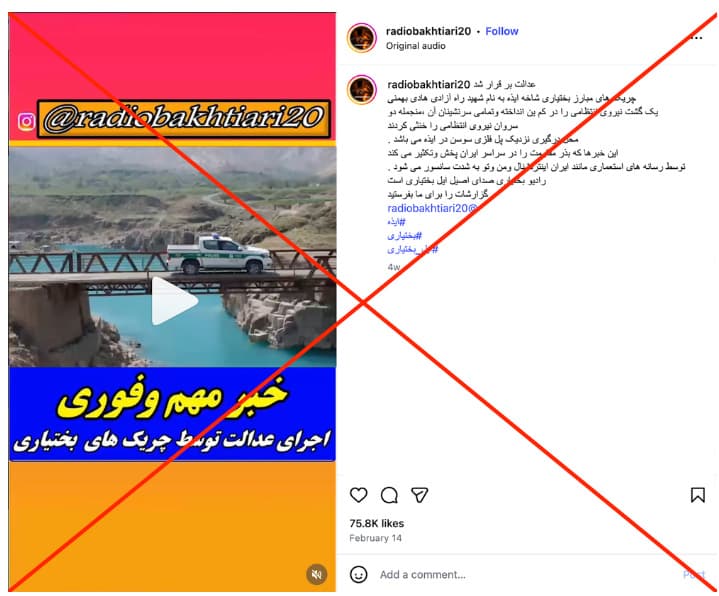Open the #بختیاری hashtag
Viewport: 719px width, 596px height.
pyautogui.click(x=404, y=236)
